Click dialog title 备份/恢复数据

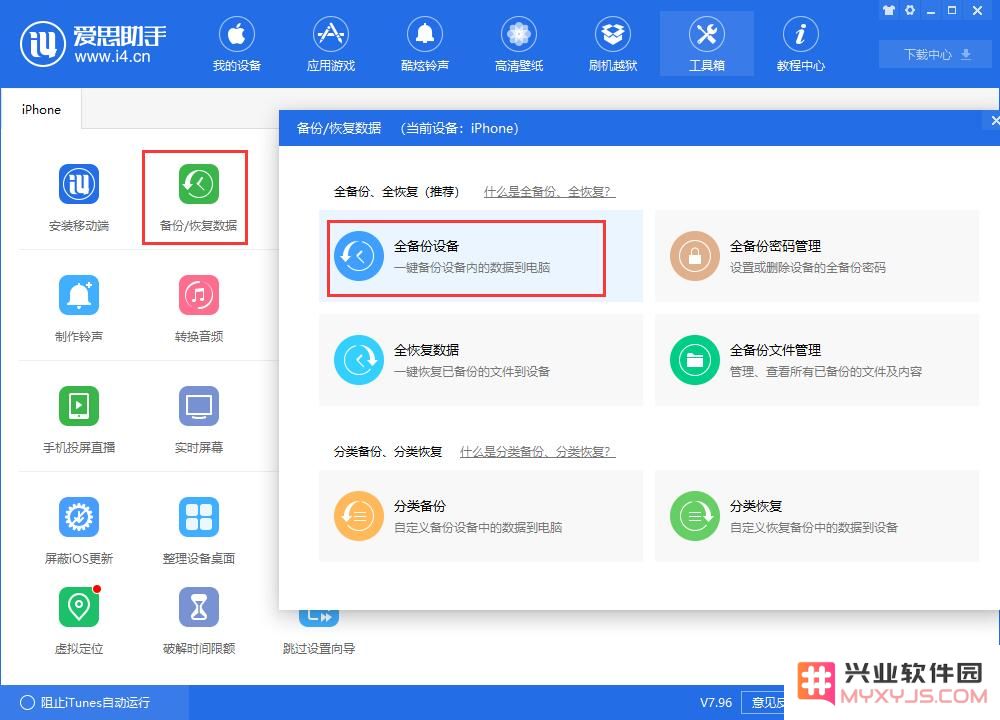[x=339, y=128]
